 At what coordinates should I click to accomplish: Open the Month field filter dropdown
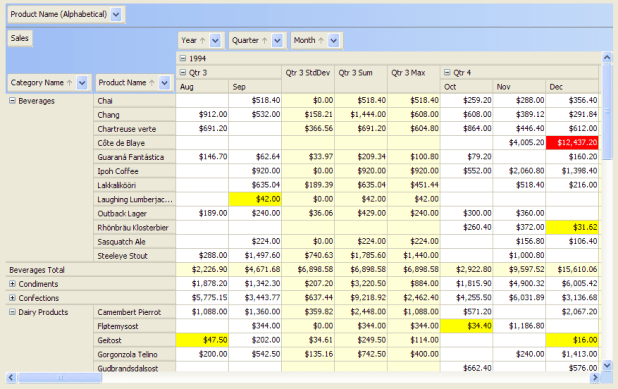334,40
